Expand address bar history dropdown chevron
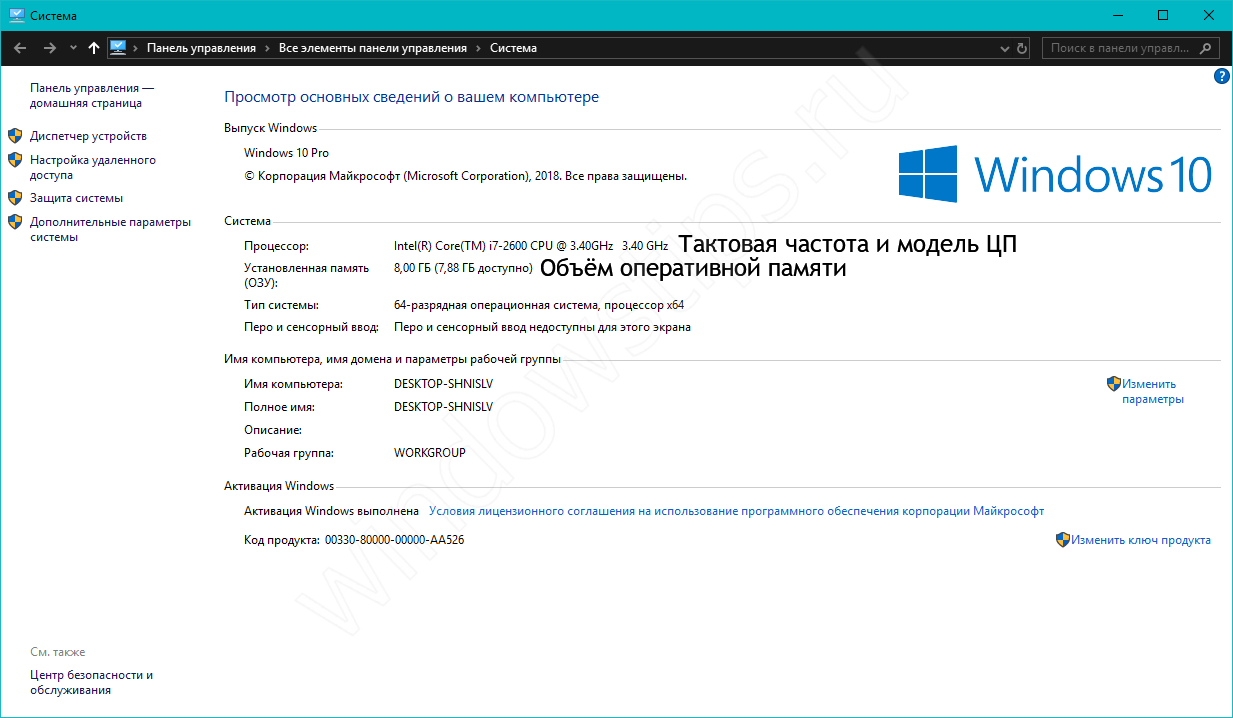This screenshot has height=718, width=1233. (1005, 48)
